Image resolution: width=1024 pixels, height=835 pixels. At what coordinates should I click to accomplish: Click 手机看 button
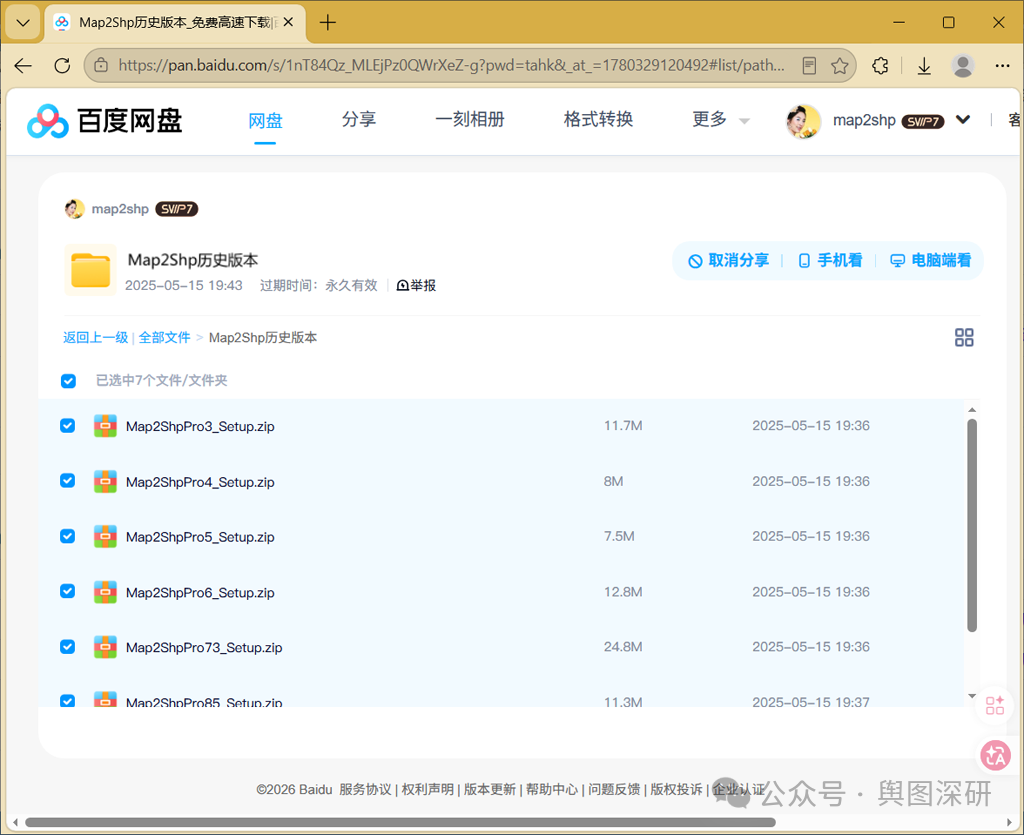[830, 260]
